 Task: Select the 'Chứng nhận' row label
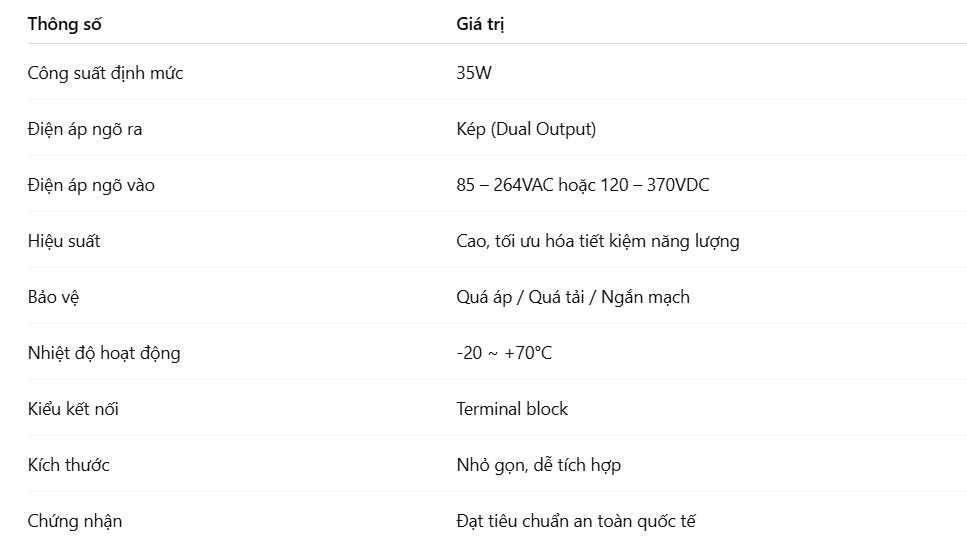(75, 521)
